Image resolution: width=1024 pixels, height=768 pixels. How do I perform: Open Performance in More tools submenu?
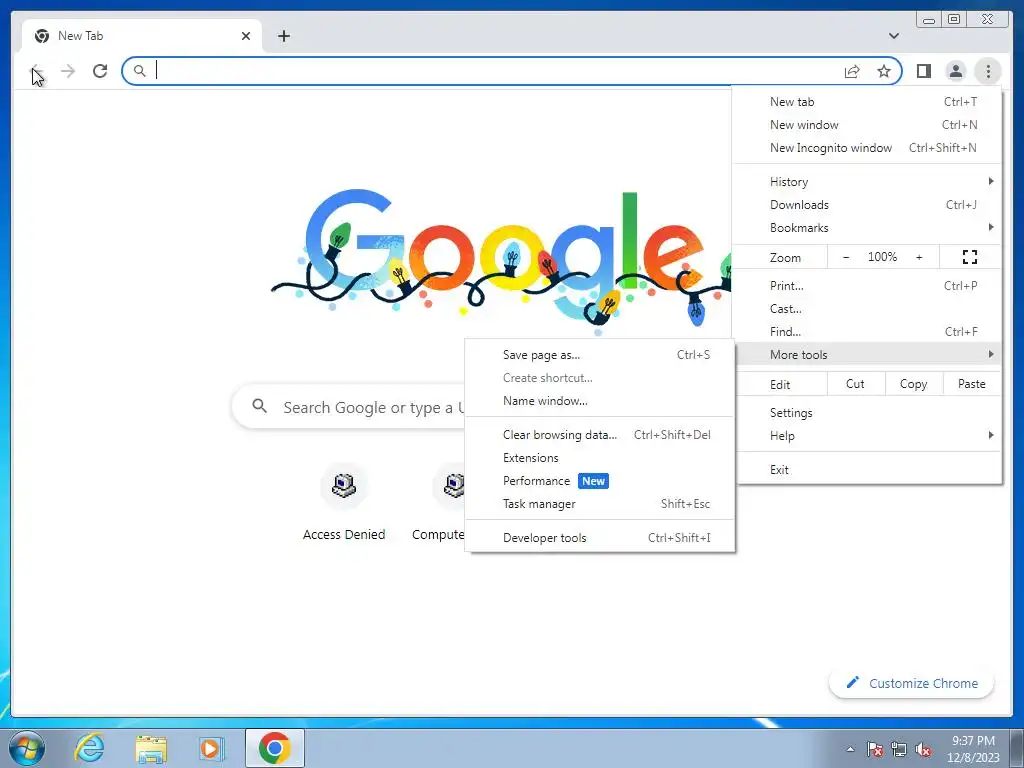click(x=600, y=481)
